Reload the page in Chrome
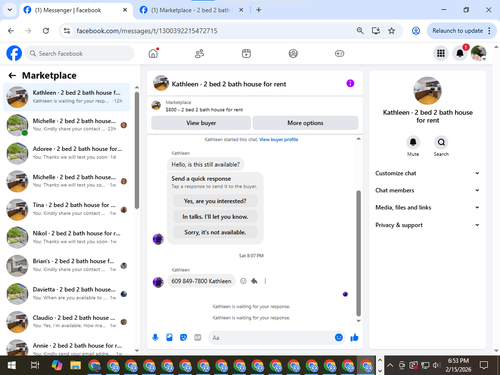The height and width of the screenshot is (375, 500). (x=46, y=31)
